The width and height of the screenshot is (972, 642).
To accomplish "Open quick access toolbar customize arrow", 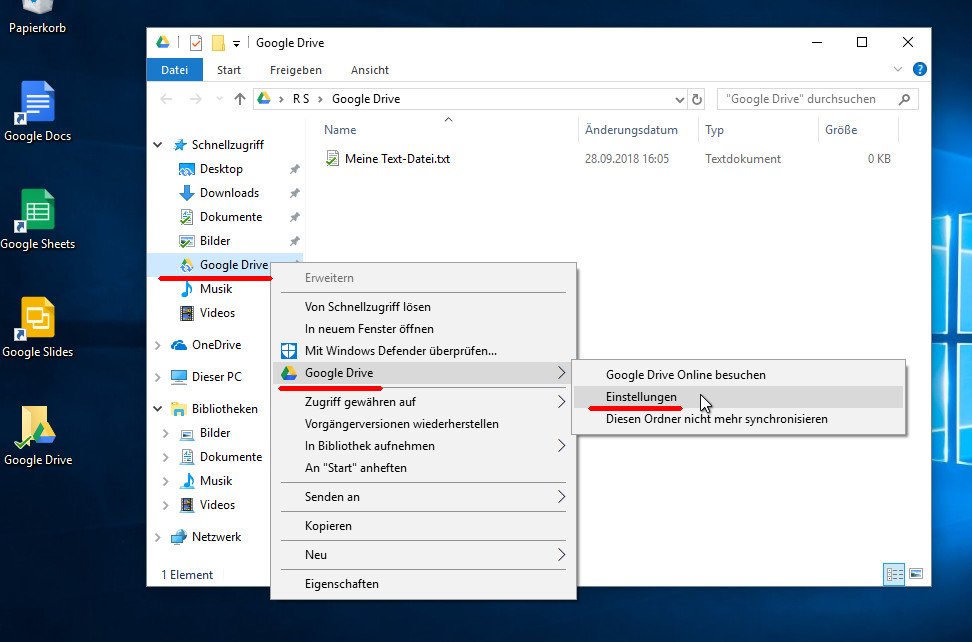I will coord(236,43).
